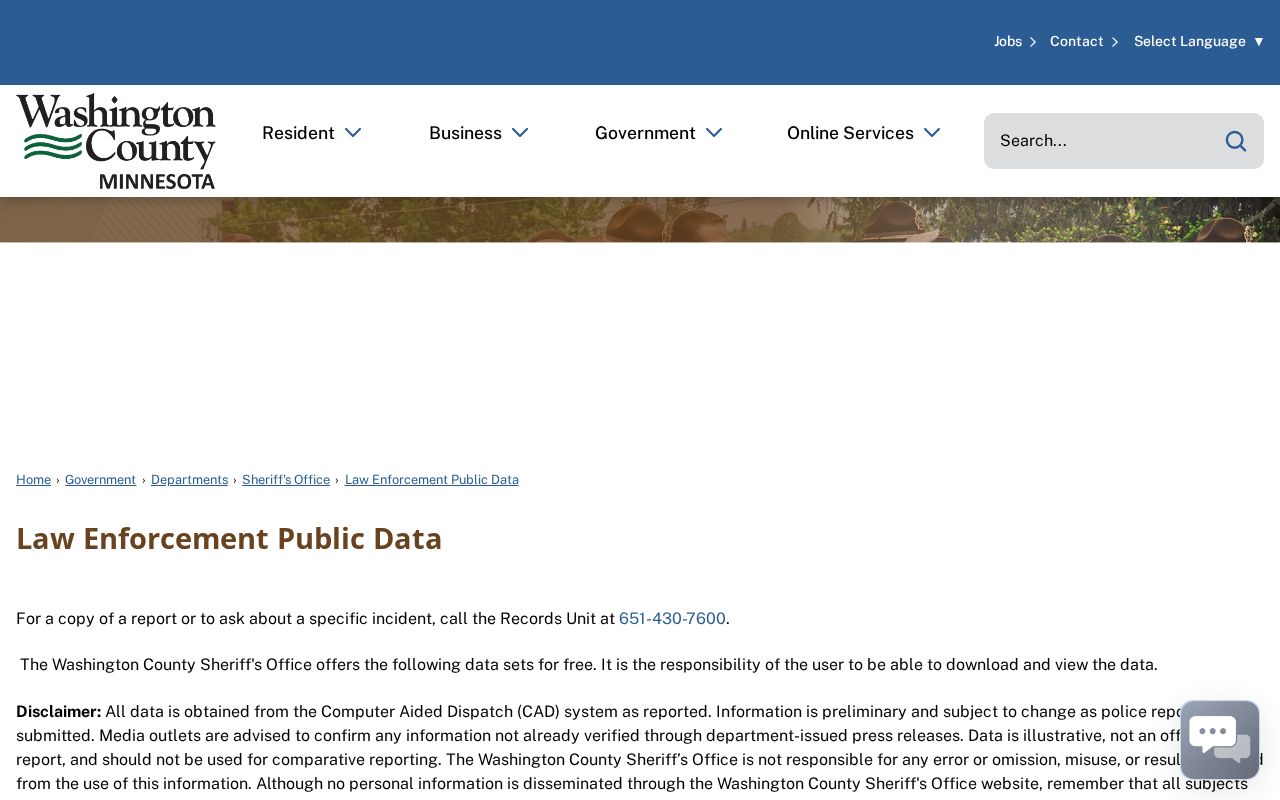Screen dimensions: 1280x800
Task: Click the arrow next to Jobs
Action: coord(1033,42)
